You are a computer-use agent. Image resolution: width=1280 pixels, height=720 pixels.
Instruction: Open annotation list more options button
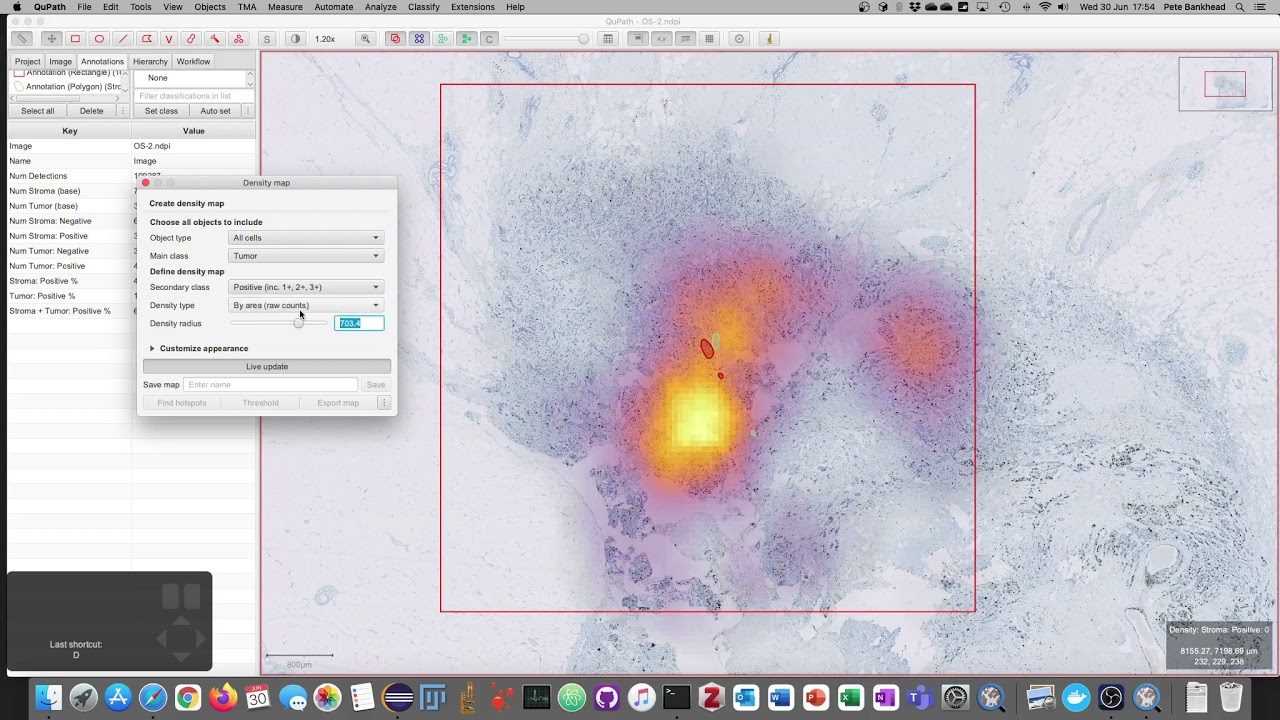(x=123, y=111)
